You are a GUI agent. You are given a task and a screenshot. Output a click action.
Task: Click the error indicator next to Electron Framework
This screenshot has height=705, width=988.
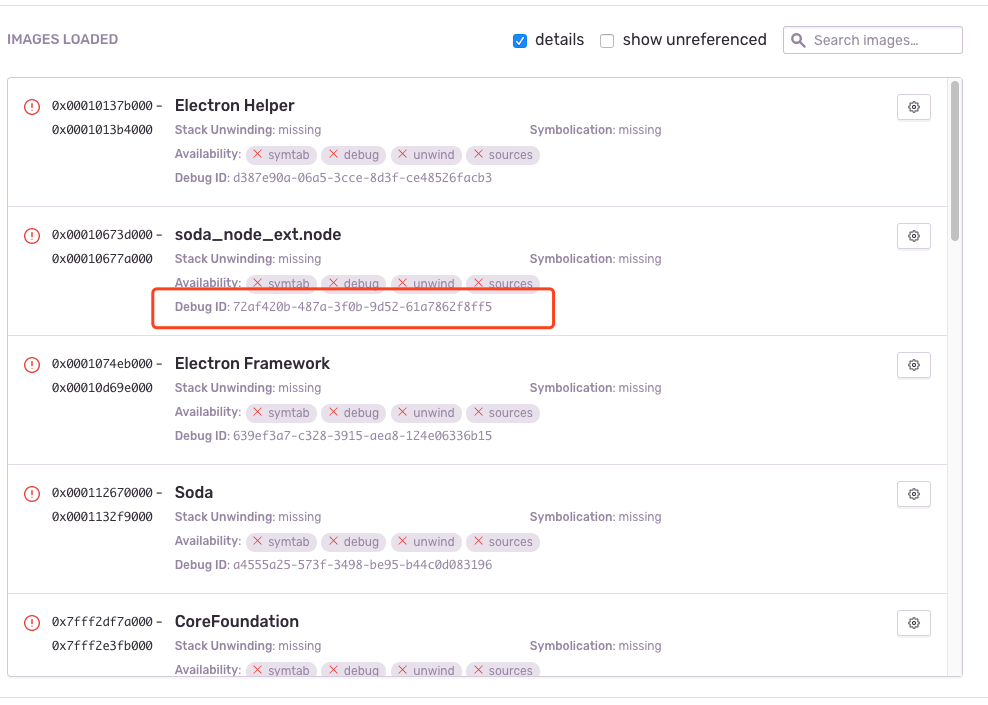[31, 365]
